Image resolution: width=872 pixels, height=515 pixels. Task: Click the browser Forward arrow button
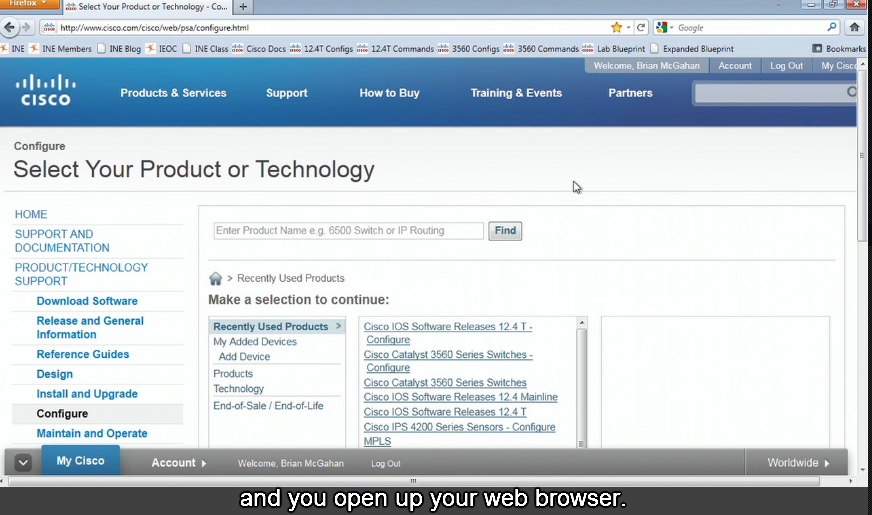tap(26, 27)
